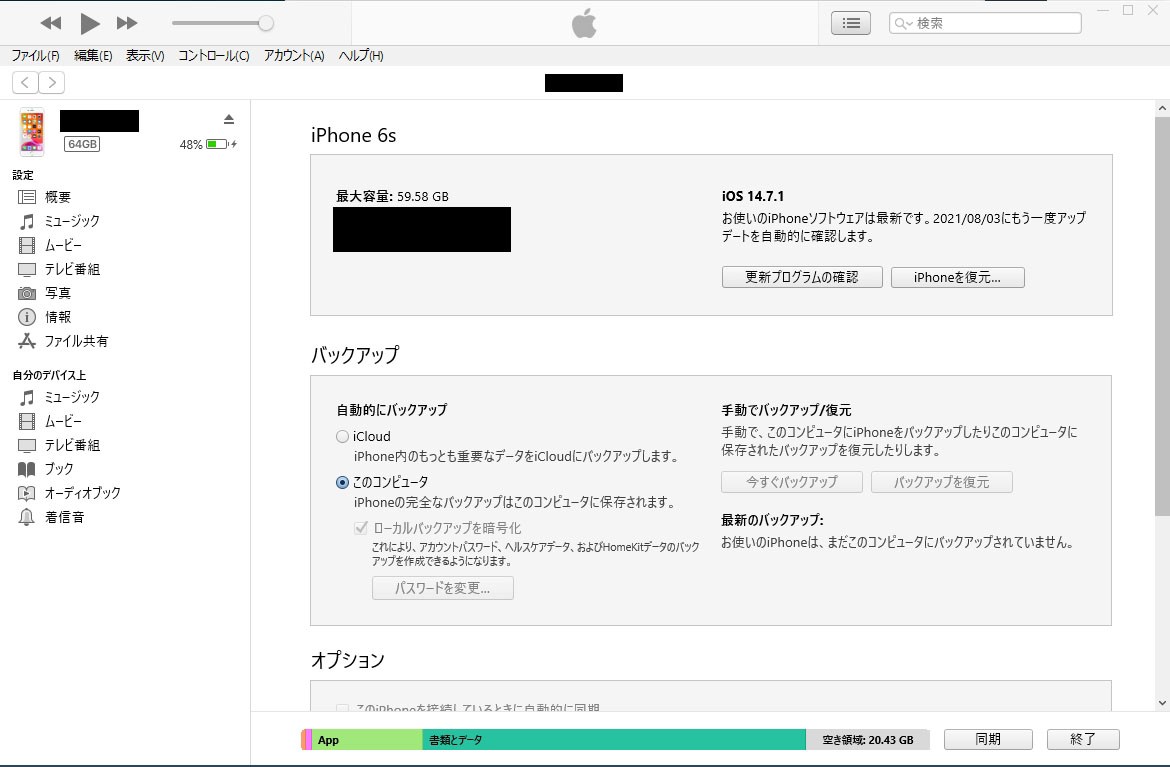Toggle ローカルバックアップを暗号化 checkbox
1170x767 pixels.
tap(361, 528)
